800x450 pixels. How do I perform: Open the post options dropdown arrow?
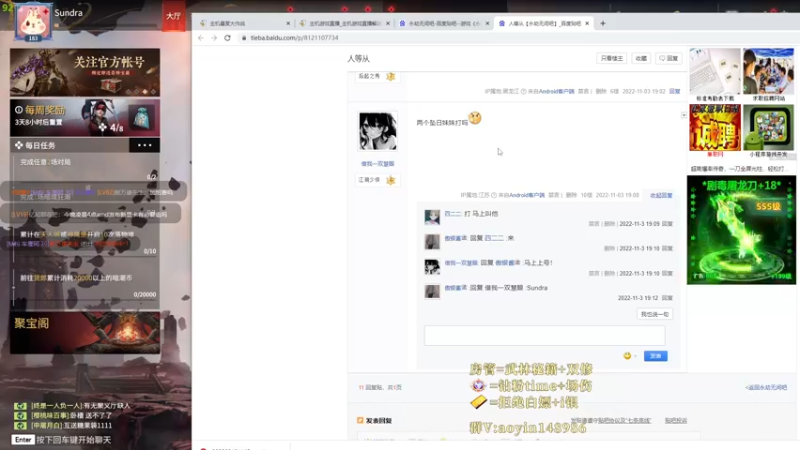(x=684, y=115)
